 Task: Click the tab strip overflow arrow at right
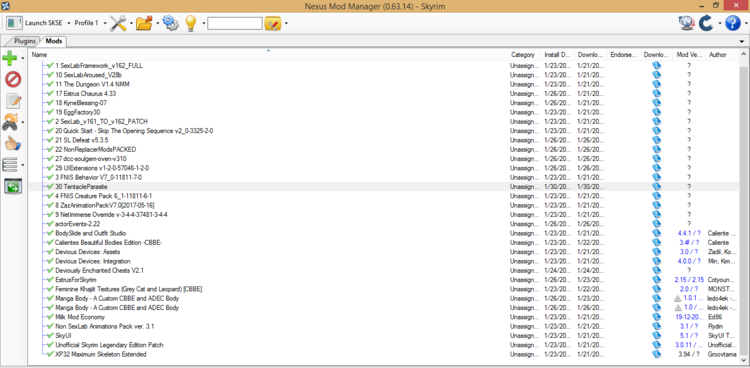[742, 42]
